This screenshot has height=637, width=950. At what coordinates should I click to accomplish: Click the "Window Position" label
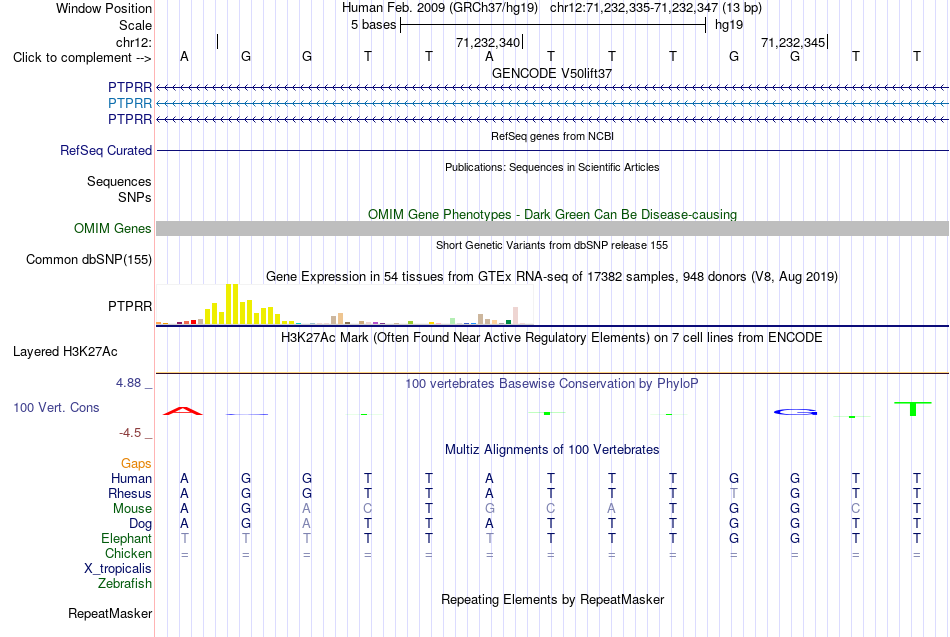[104, 8]
